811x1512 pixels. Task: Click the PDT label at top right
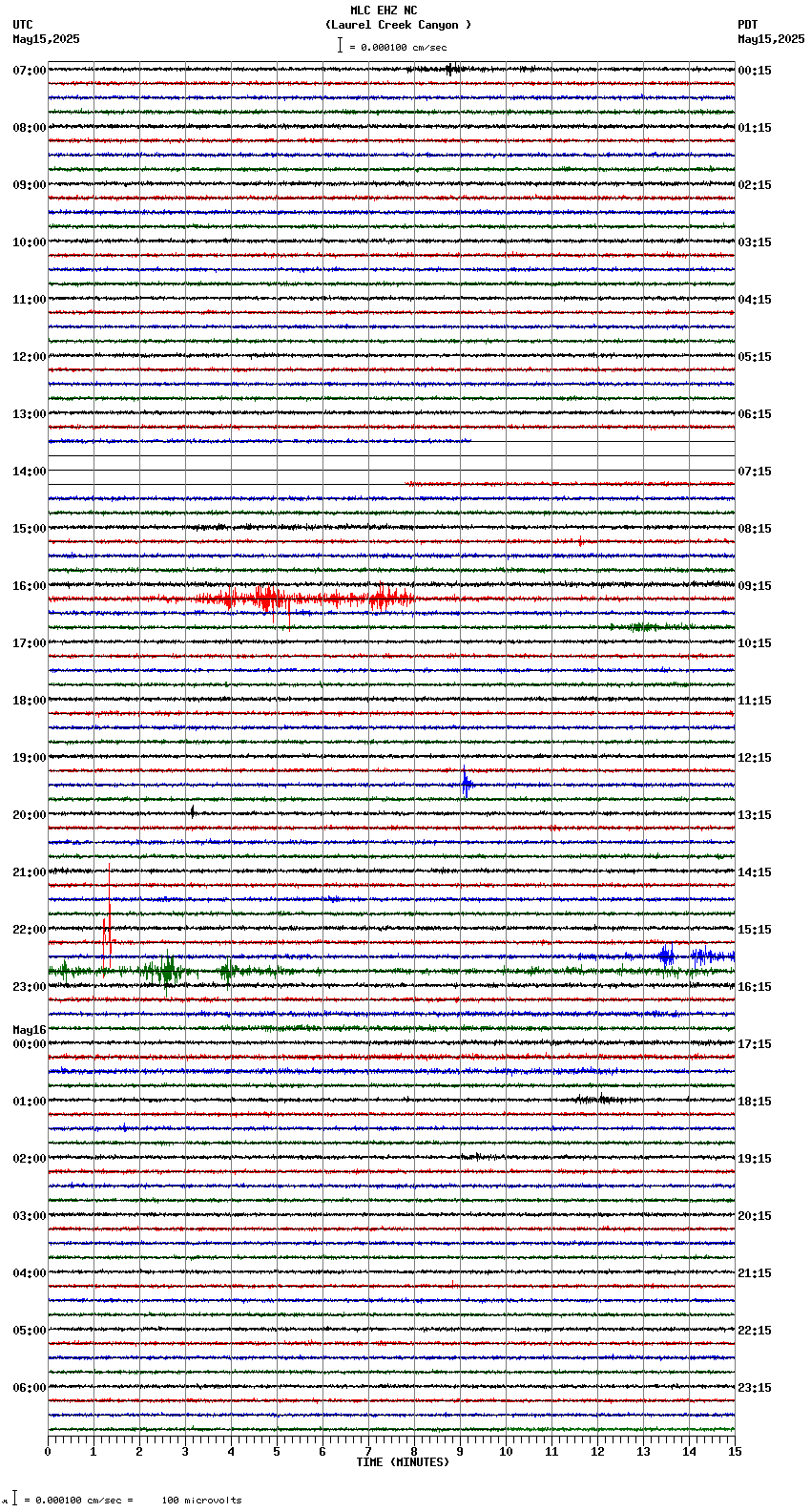tap(747, 25)
